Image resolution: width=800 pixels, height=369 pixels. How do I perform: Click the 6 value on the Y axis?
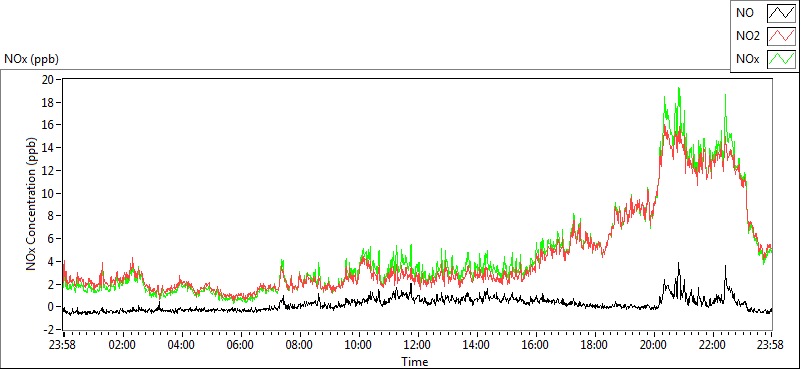point(52,239)
